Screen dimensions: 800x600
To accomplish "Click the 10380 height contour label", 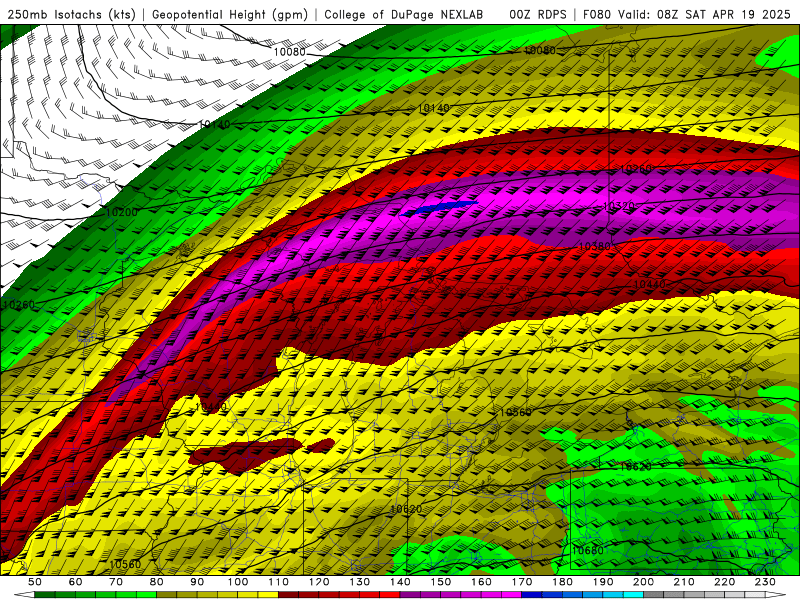I will point(594,246).
